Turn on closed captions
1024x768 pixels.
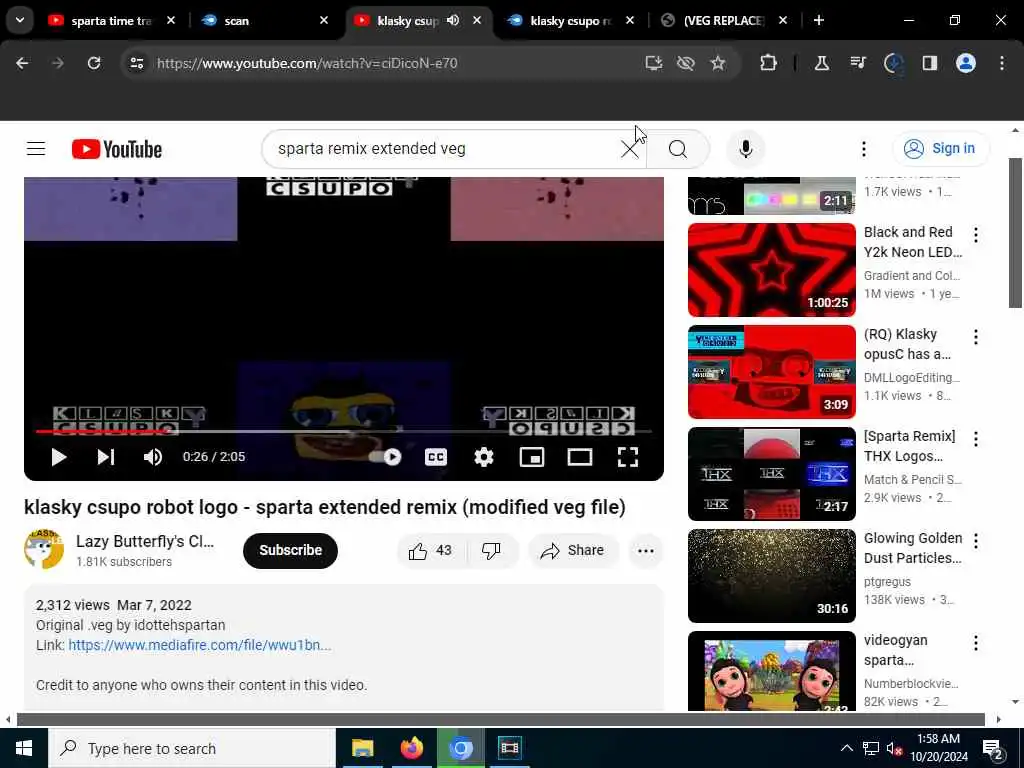(436, 456)
